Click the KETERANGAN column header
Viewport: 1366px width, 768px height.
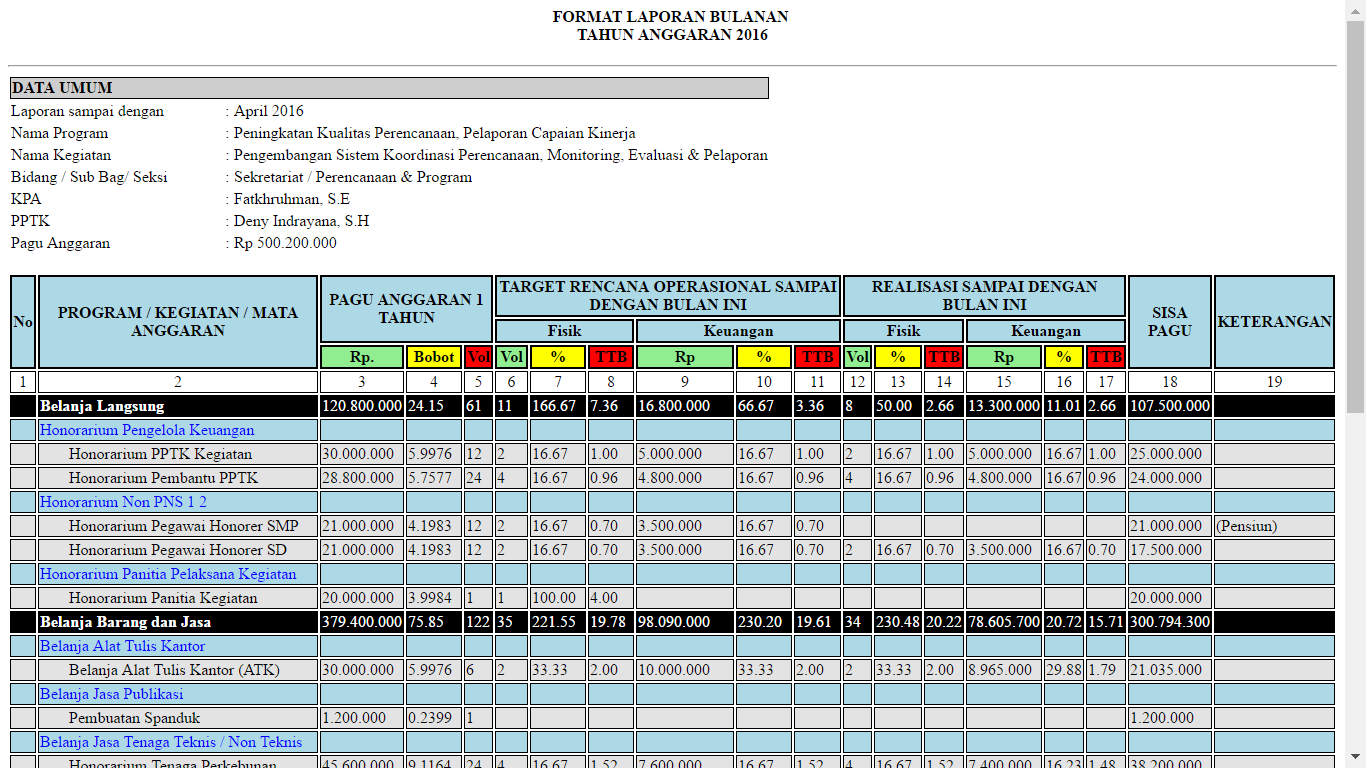coord(1274,322)
